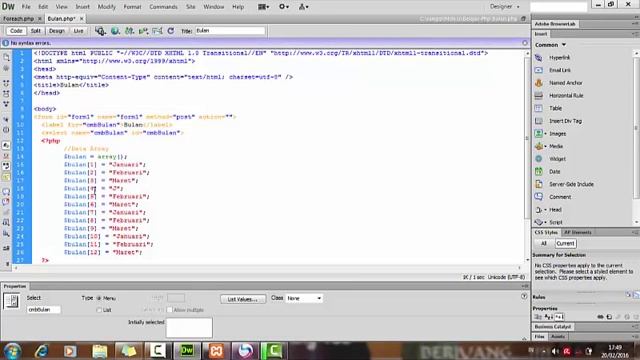Viewport: 640px width, 360px height.
Task: Switch to the Files panel tab
Action: click(x=540, y=337)
